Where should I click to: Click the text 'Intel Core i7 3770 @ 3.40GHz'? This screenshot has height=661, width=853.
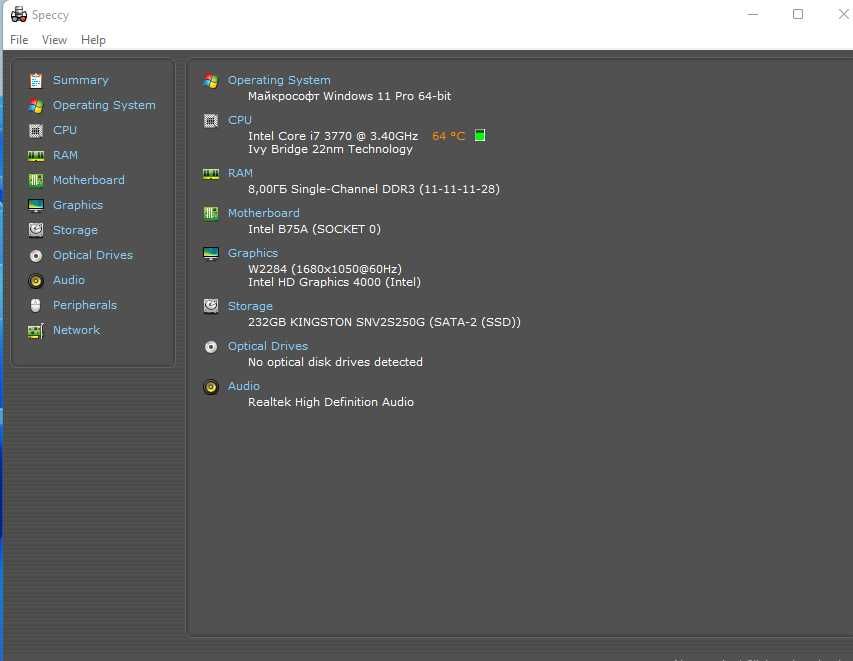[333, 136]
